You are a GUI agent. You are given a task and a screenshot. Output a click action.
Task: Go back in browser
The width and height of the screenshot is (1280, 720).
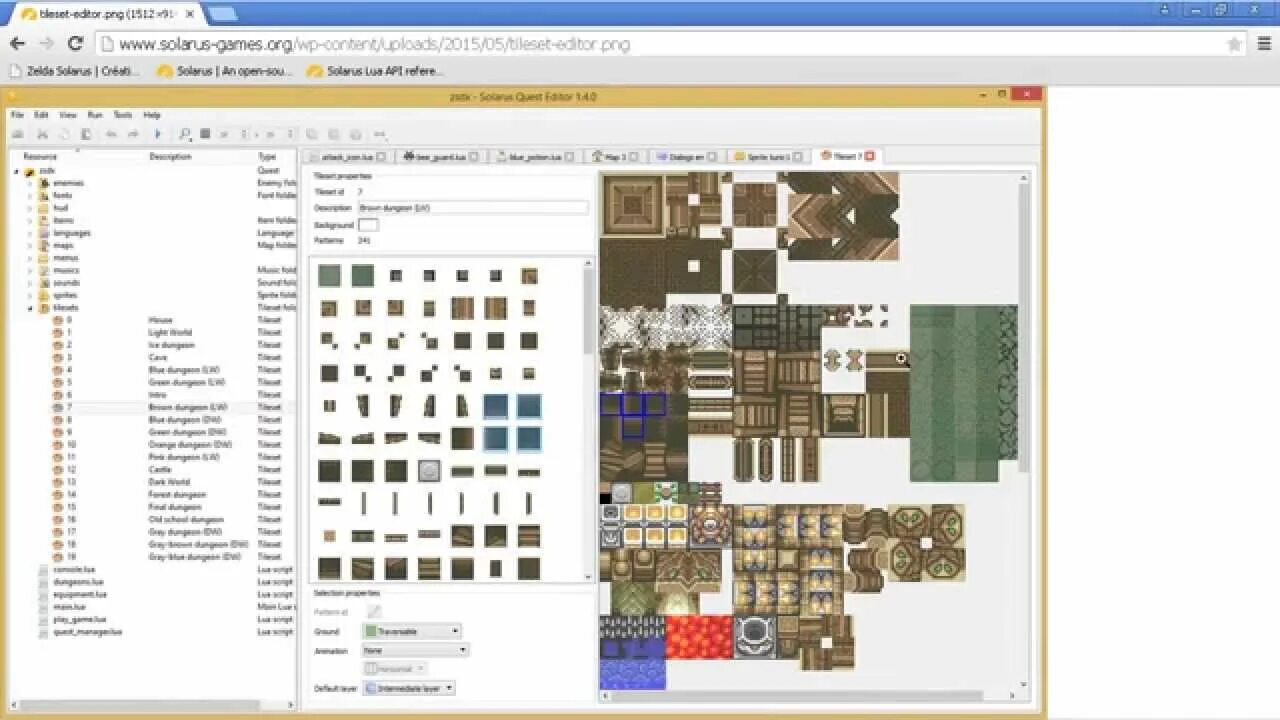17,43
